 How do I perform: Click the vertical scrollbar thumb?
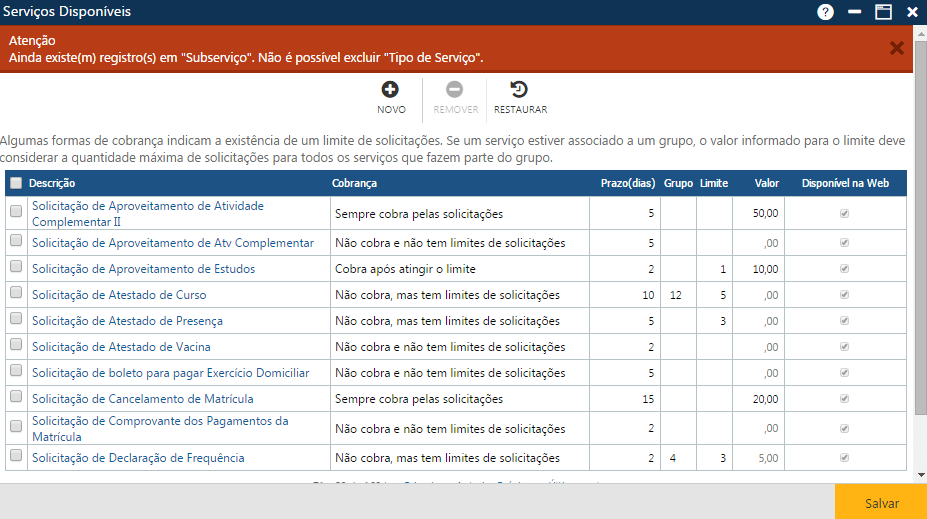pos(920,228)
